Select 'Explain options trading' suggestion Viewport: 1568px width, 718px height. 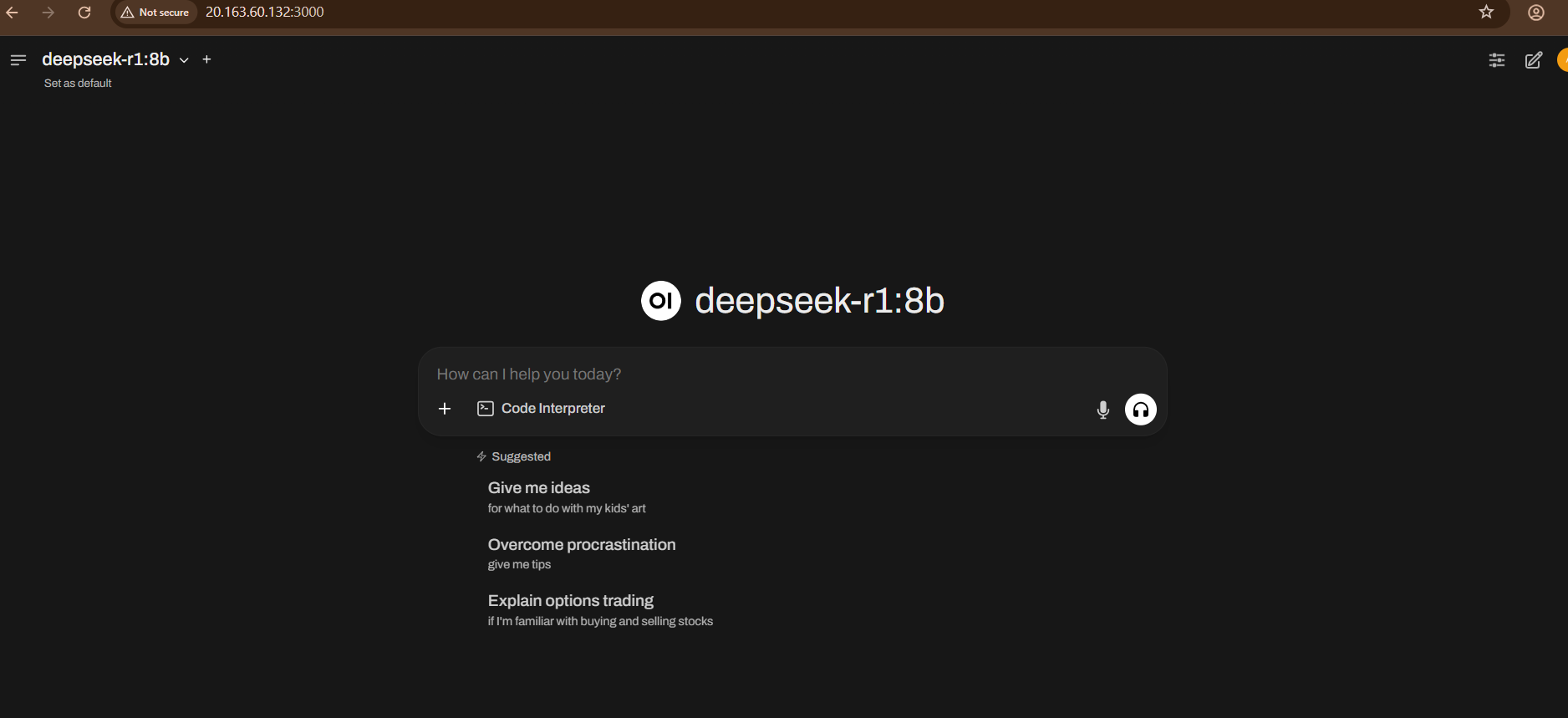coord(600,610)
